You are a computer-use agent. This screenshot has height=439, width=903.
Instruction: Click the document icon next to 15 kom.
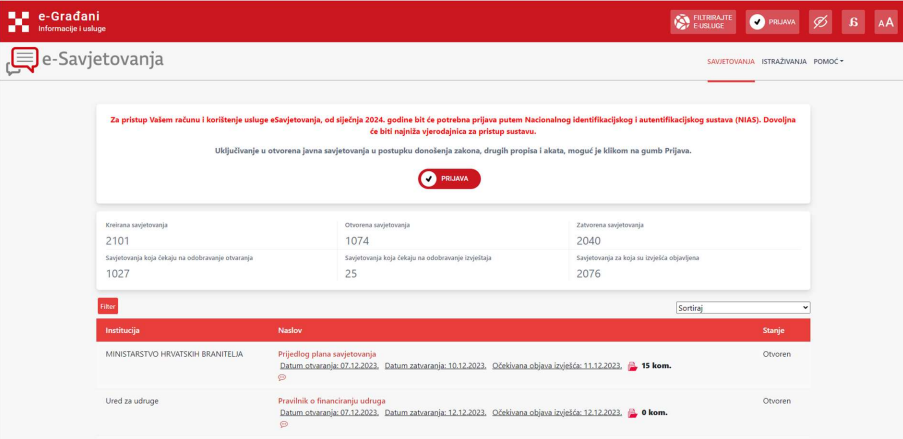[x=632, y=366]
